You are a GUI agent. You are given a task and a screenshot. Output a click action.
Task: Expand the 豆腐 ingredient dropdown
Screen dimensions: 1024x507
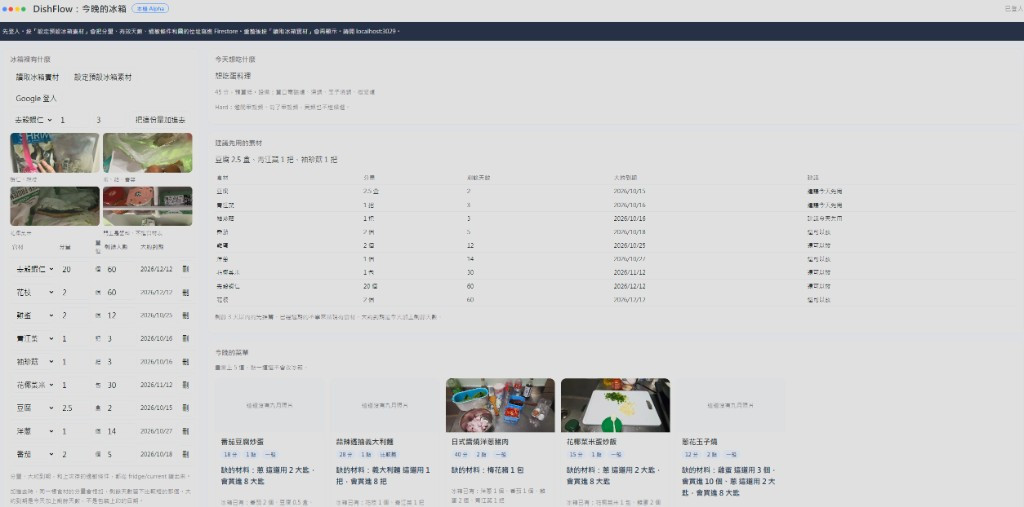[x=33, y=408]
